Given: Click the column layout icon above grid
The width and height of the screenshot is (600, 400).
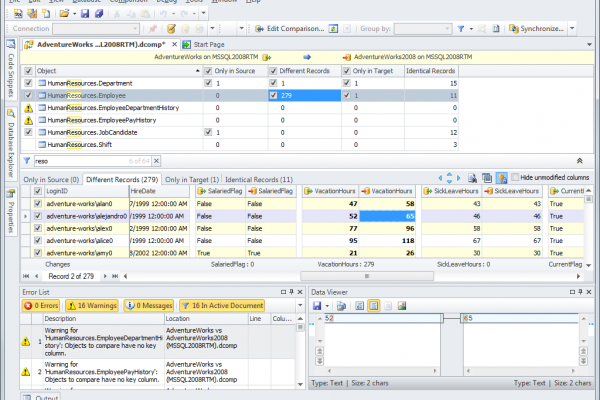Looking at the screenshot, I should point(487,178).
